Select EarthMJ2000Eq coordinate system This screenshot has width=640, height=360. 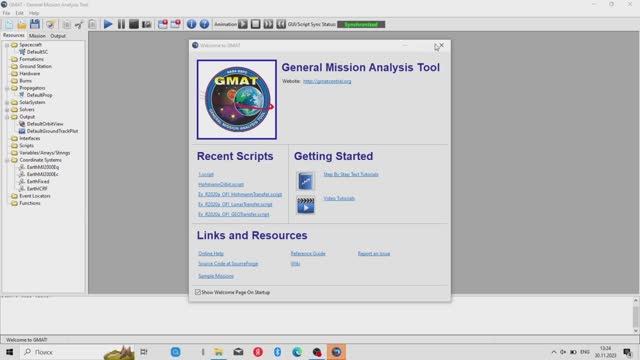42,167
